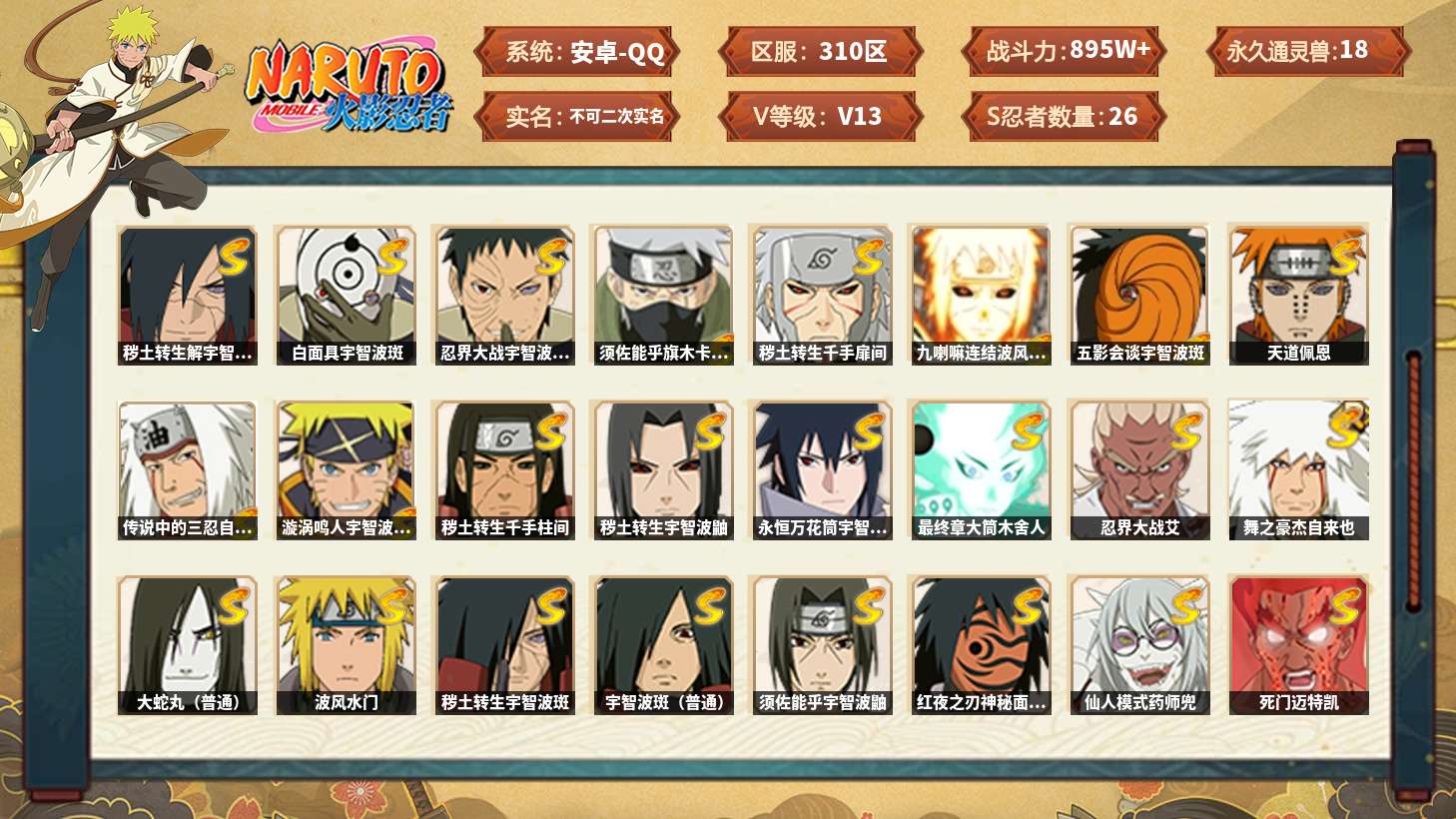Pick the 忍界大战艾 character icon
The height and width of the screenshot is (819, 1456).
[1139, 470]
